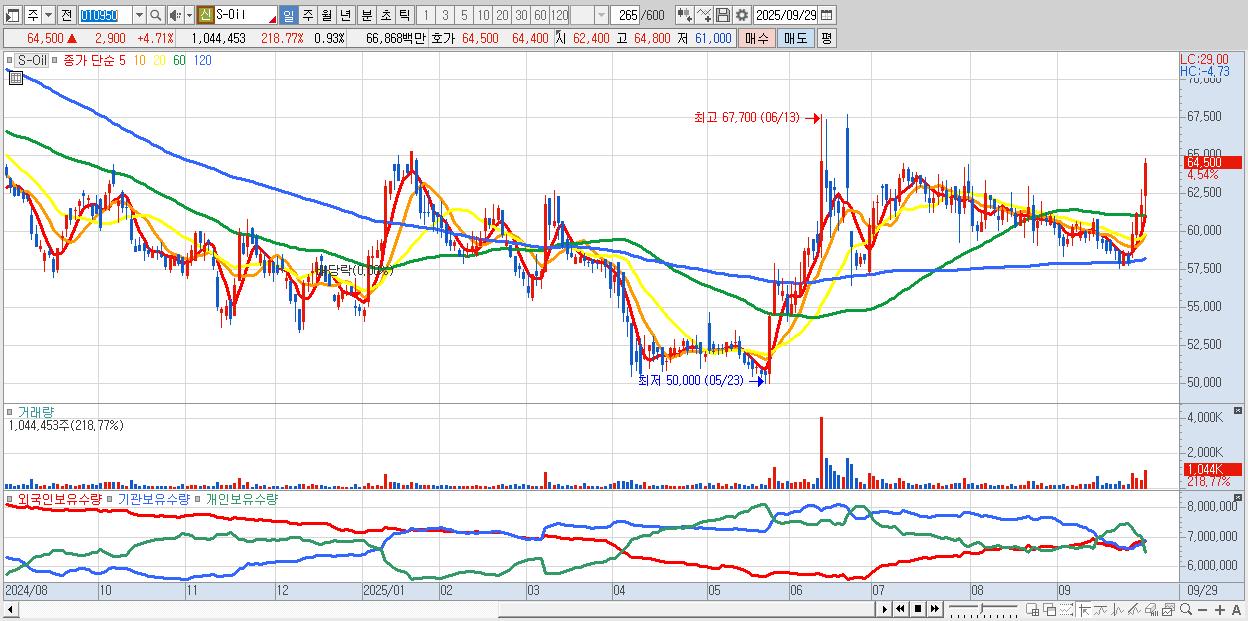
Task: Click the grid icon at chart top-left
Action: pos(14,76)
